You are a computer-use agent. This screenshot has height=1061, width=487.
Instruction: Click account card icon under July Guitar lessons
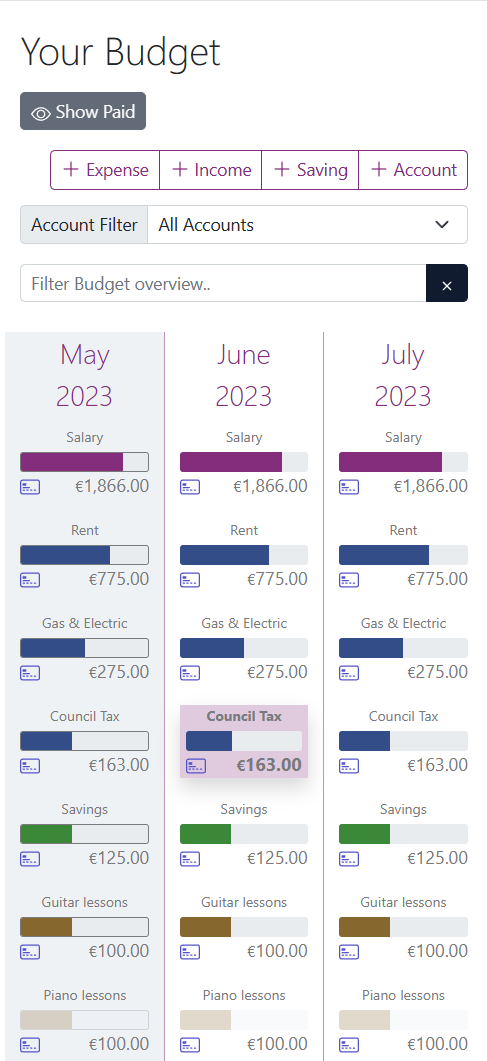point(348,952)
